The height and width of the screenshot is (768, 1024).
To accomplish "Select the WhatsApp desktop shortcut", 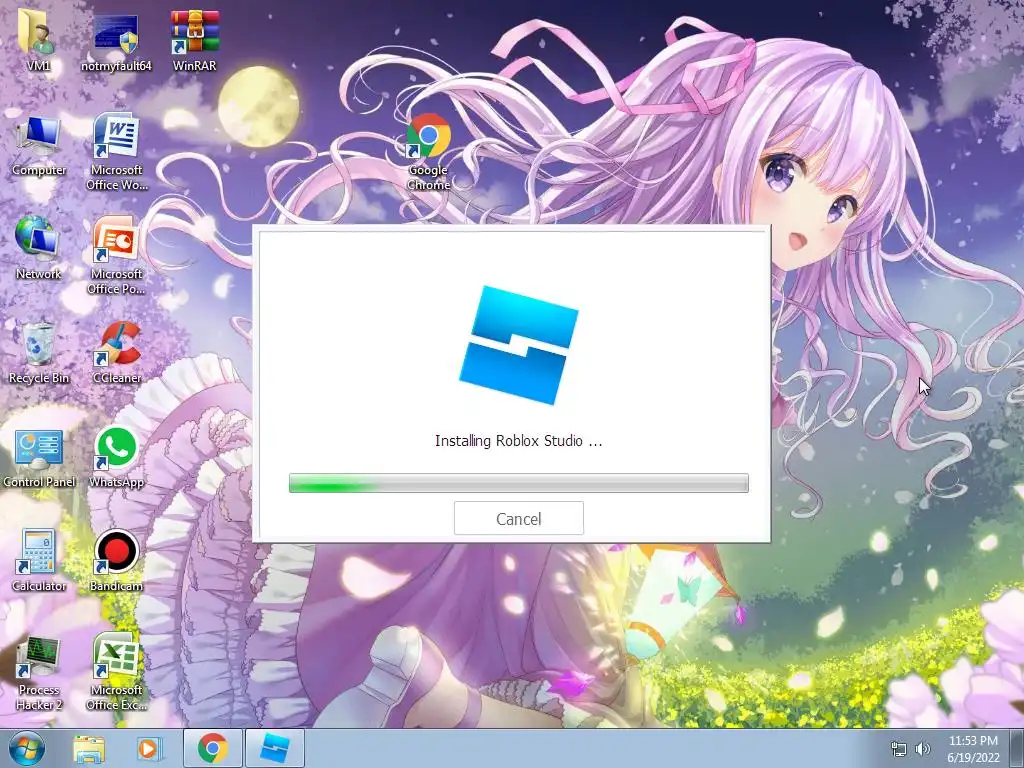I will pyautogui.click(x=116, y=457).
